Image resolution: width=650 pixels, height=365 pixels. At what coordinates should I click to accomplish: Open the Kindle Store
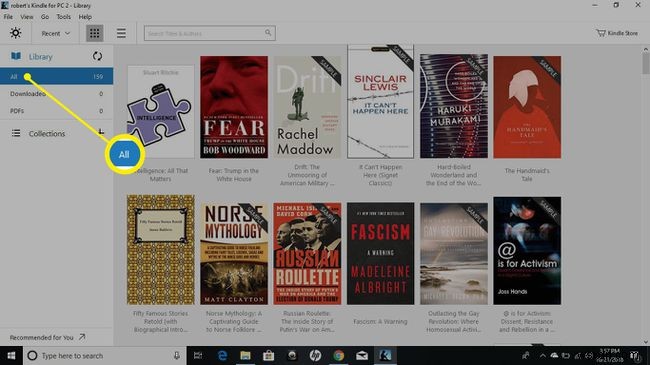[617, 33]
